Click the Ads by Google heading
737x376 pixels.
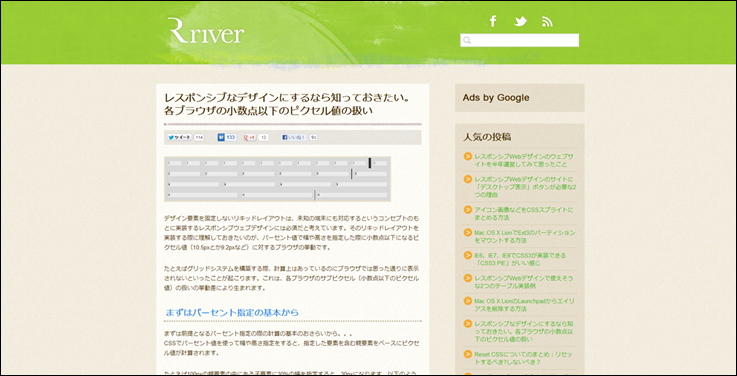coord(496,98)
